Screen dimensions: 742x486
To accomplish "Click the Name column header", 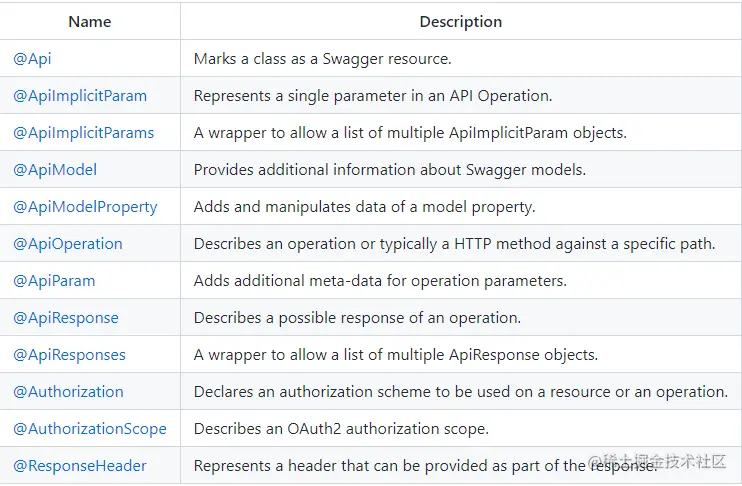I will point(90,21).
